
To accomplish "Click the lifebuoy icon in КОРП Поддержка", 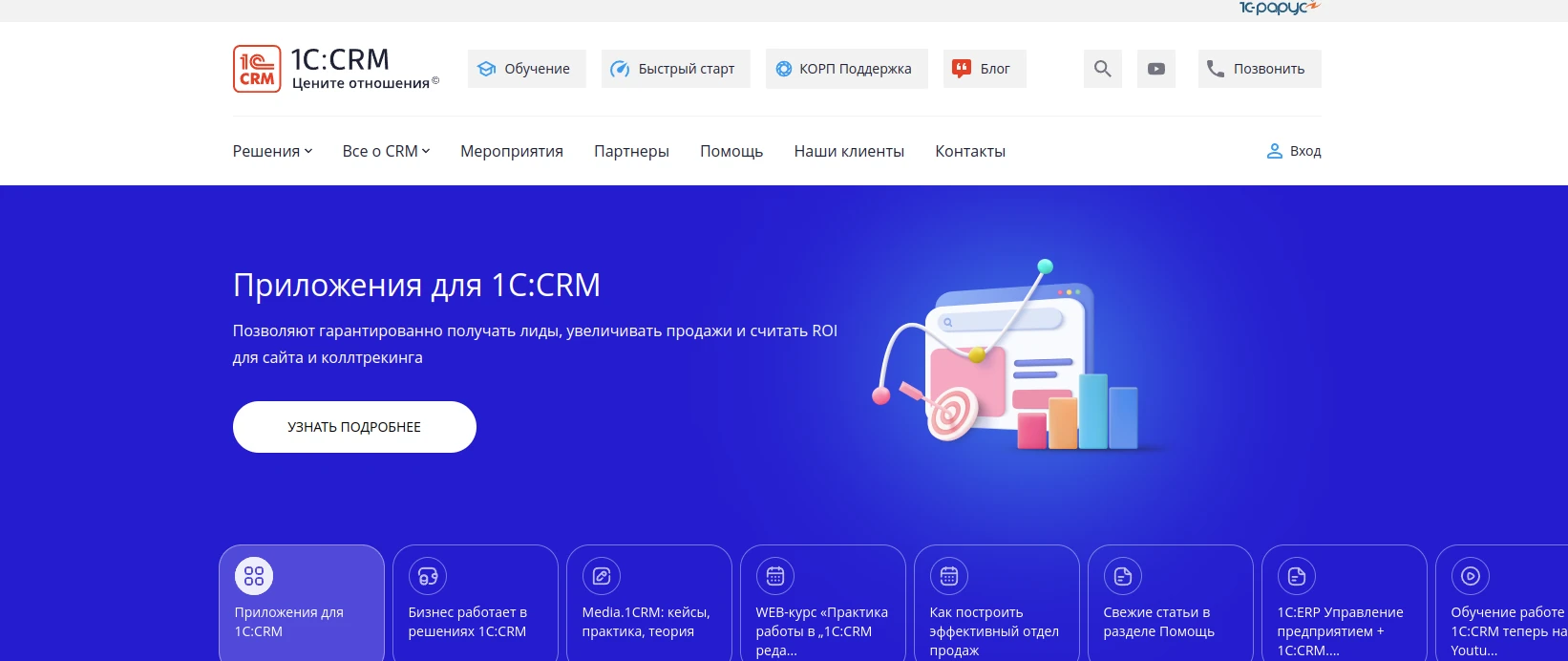I will point(784,69).
